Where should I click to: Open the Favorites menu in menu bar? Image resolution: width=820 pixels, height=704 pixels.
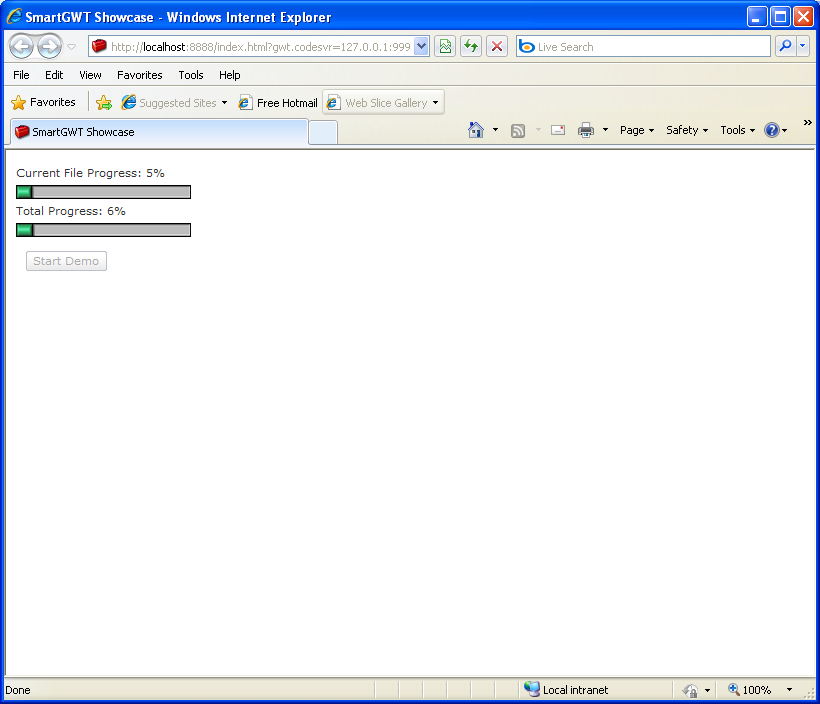140,75
